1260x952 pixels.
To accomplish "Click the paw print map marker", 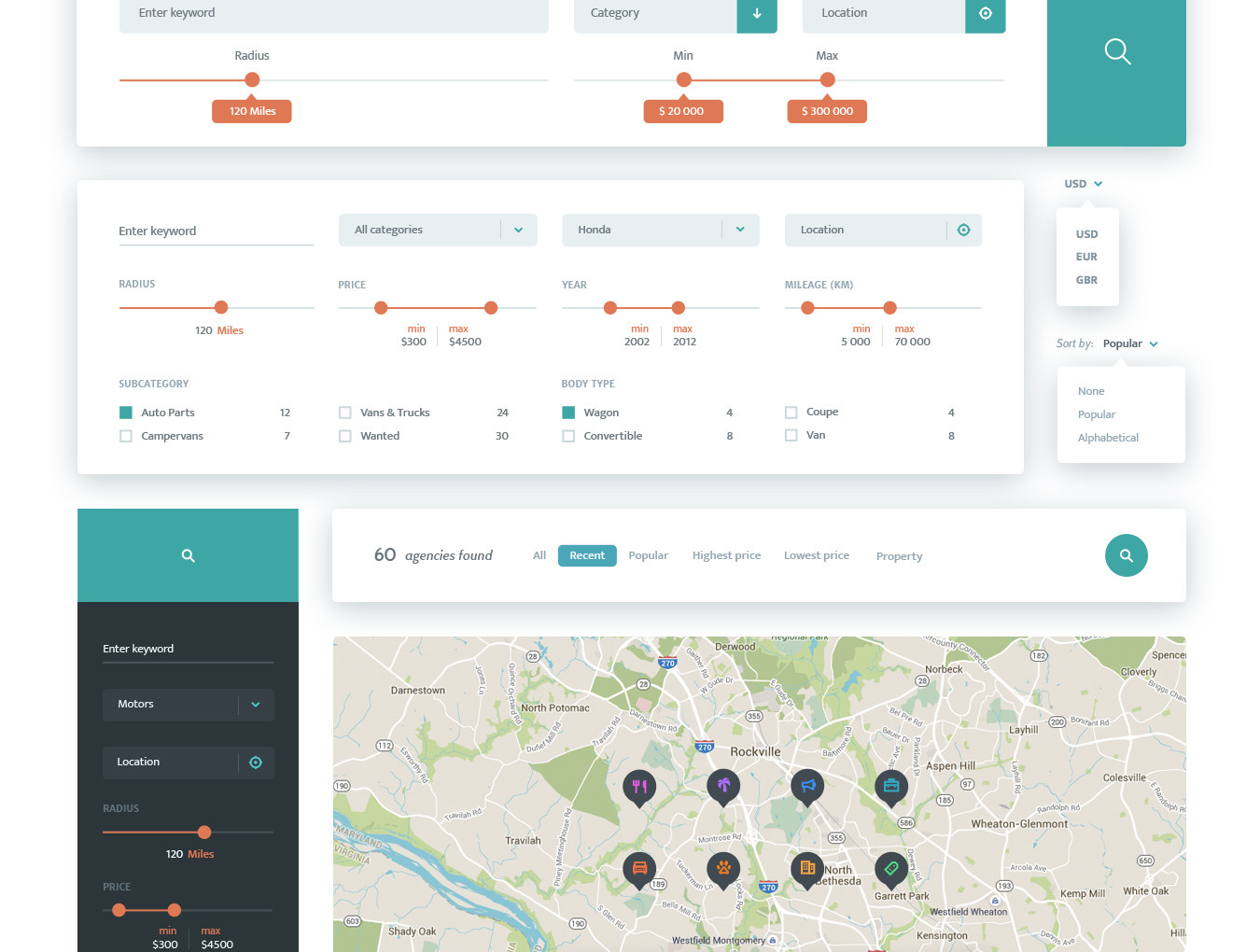I will 723,868.
